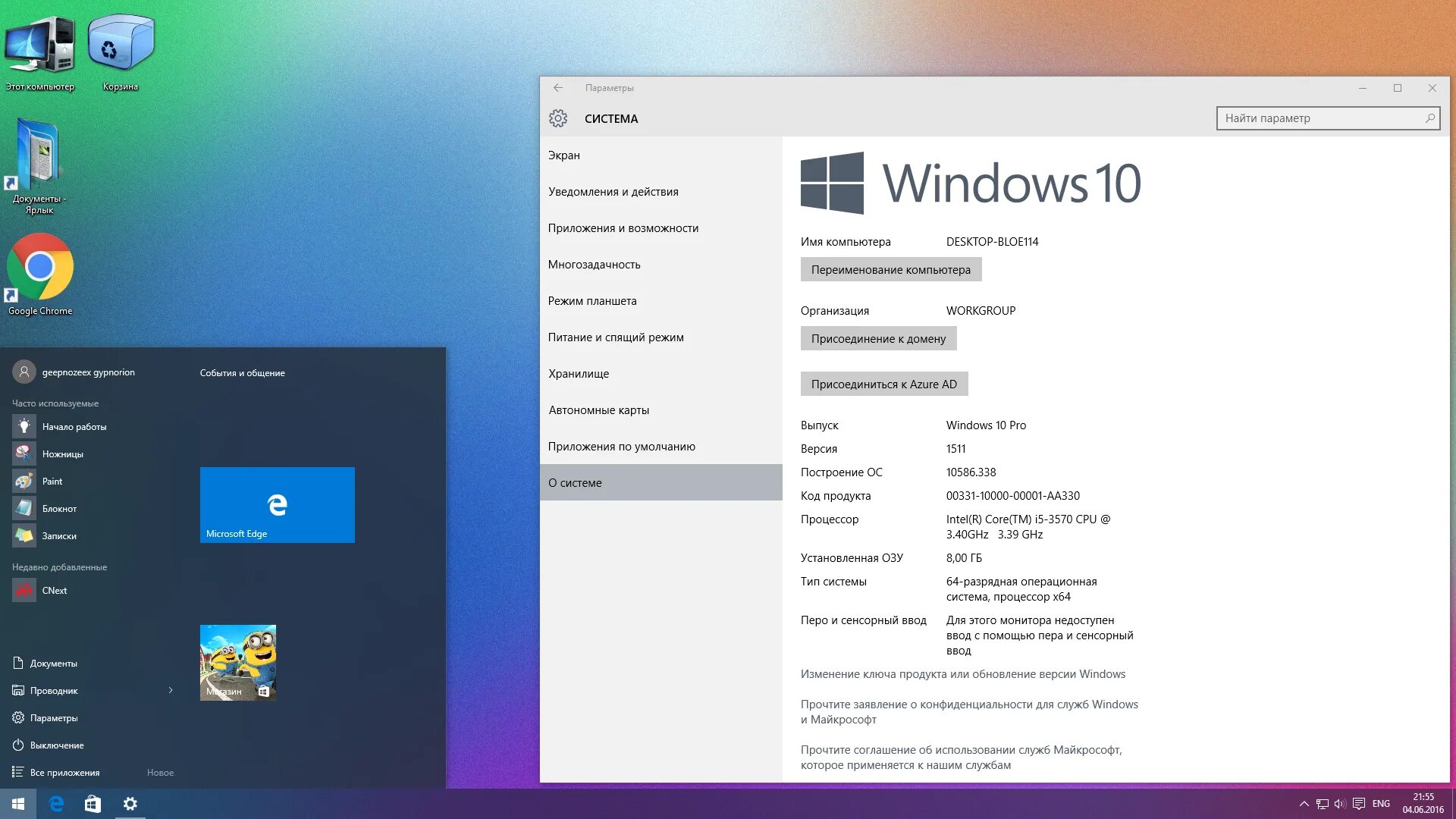Click the Edge icon in the taskbar
Viewport: 1456px width, 819px height.
[56, 804]
